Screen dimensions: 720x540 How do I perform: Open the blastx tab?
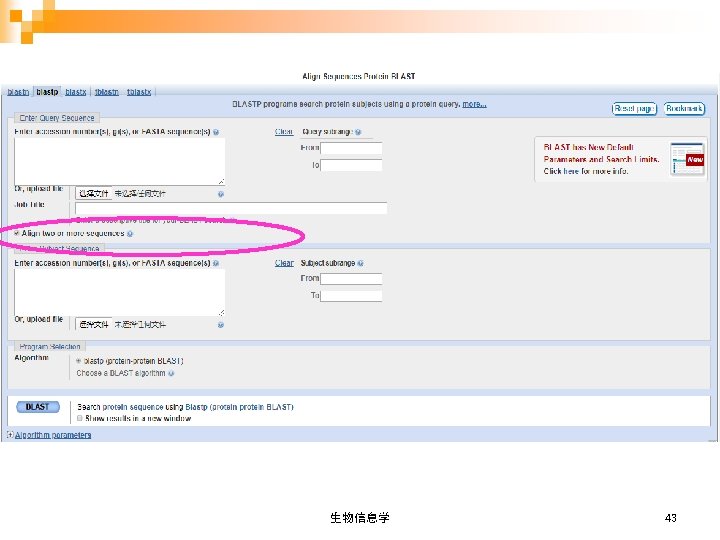click(x=76, y=92)
